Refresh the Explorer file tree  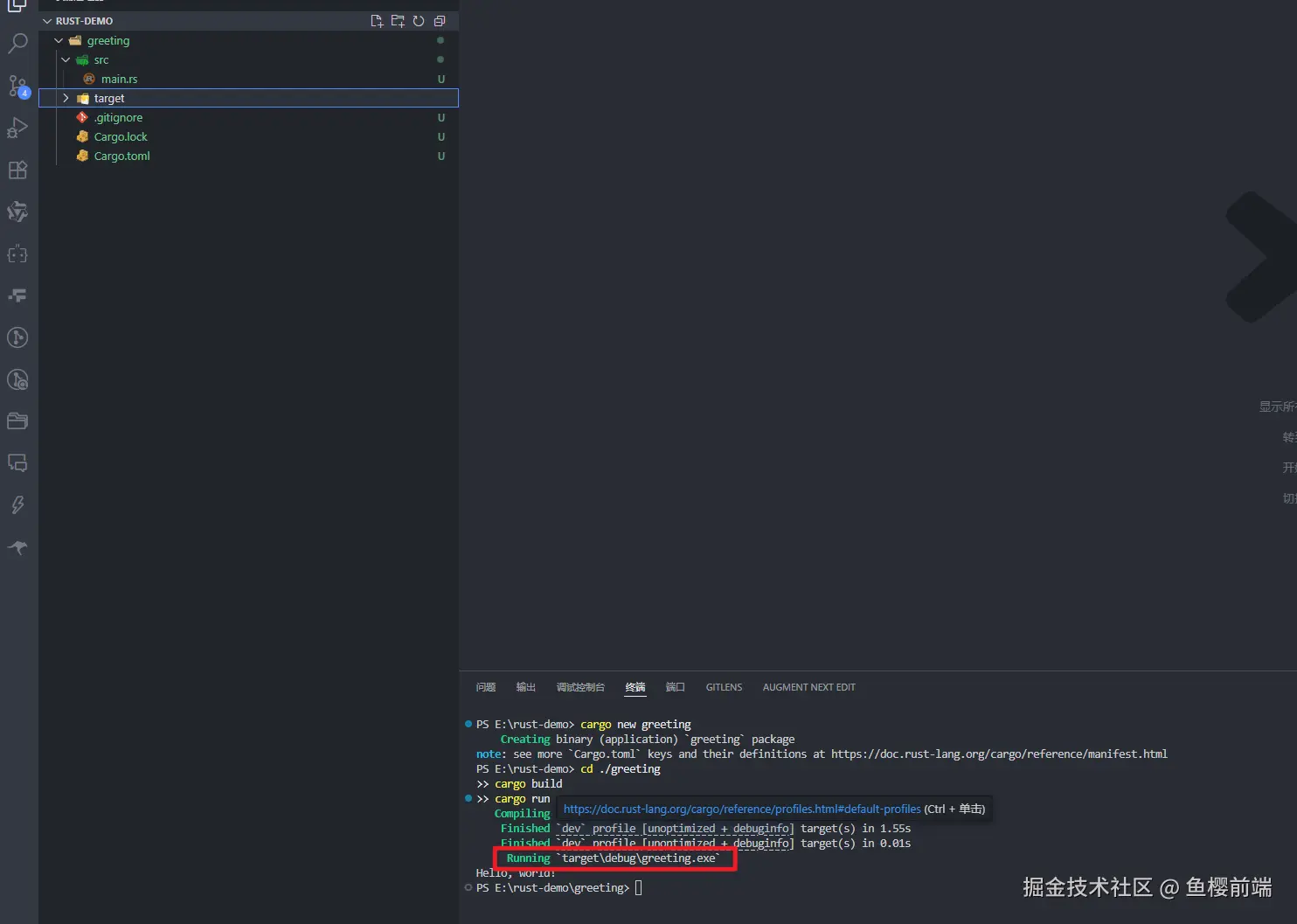click(x=419, y=21)
